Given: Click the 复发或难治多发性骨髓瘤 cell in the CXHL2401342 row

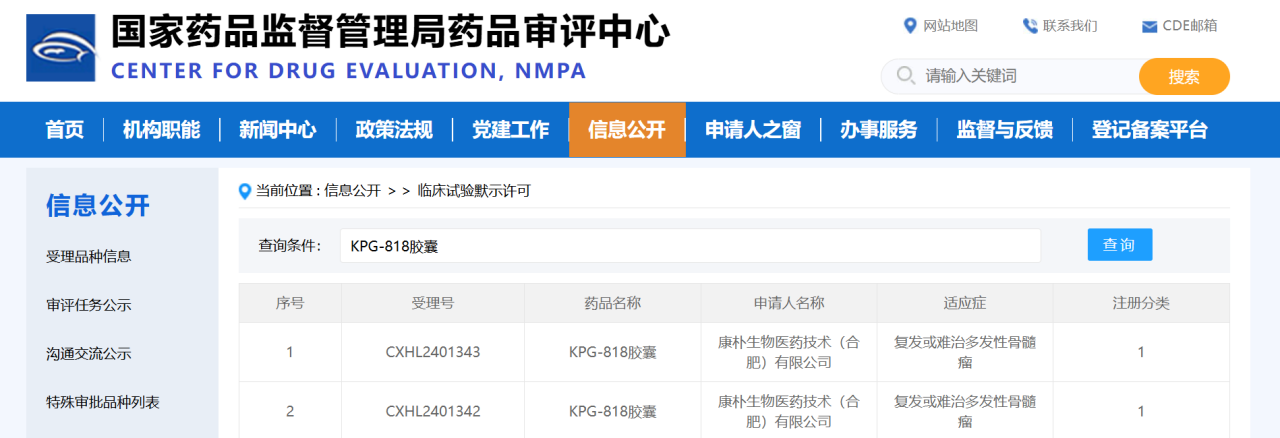Looking at the screenshot, I should 965,411.
